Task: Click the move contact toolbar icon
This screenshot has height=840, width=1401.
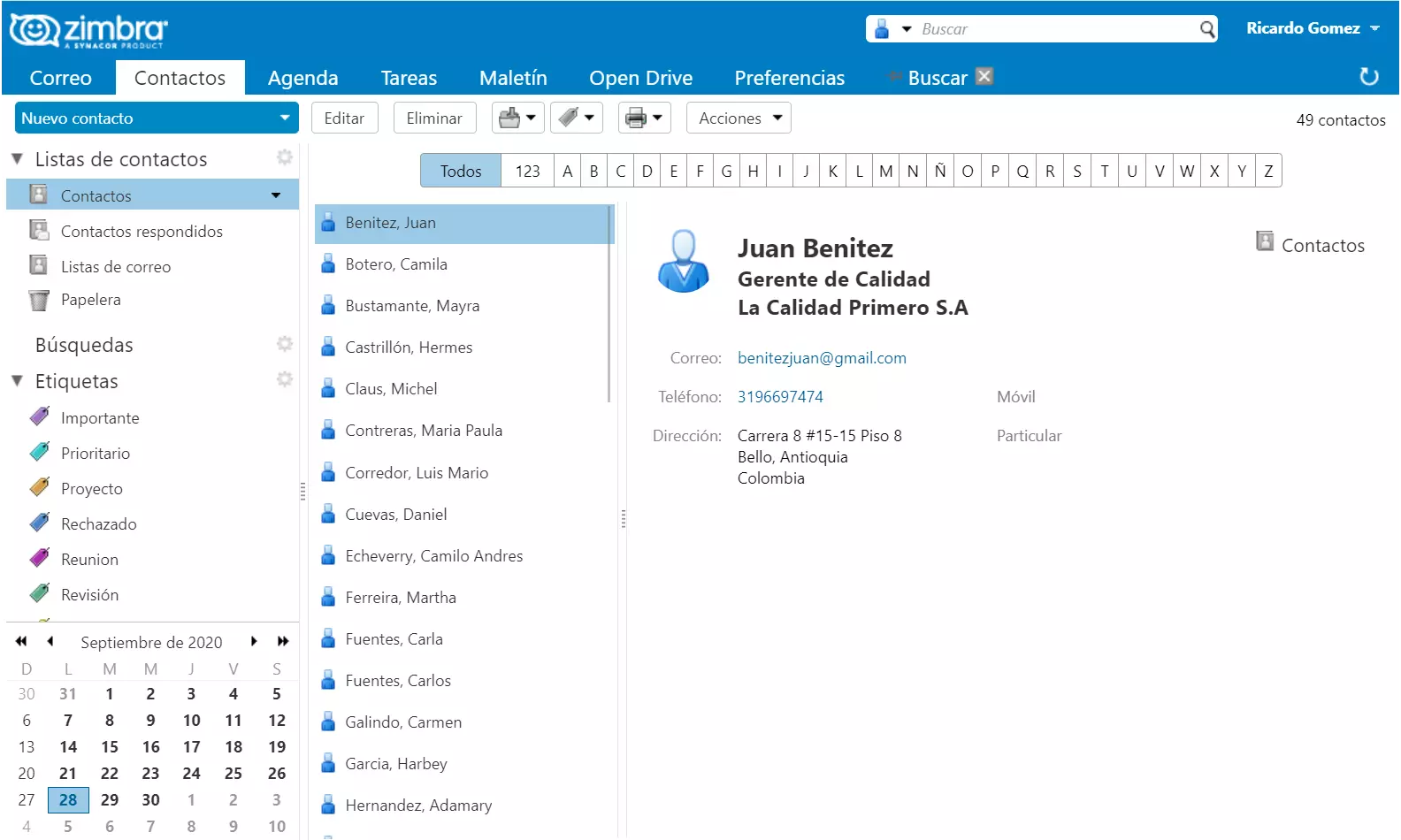Action: click(510, 118)
